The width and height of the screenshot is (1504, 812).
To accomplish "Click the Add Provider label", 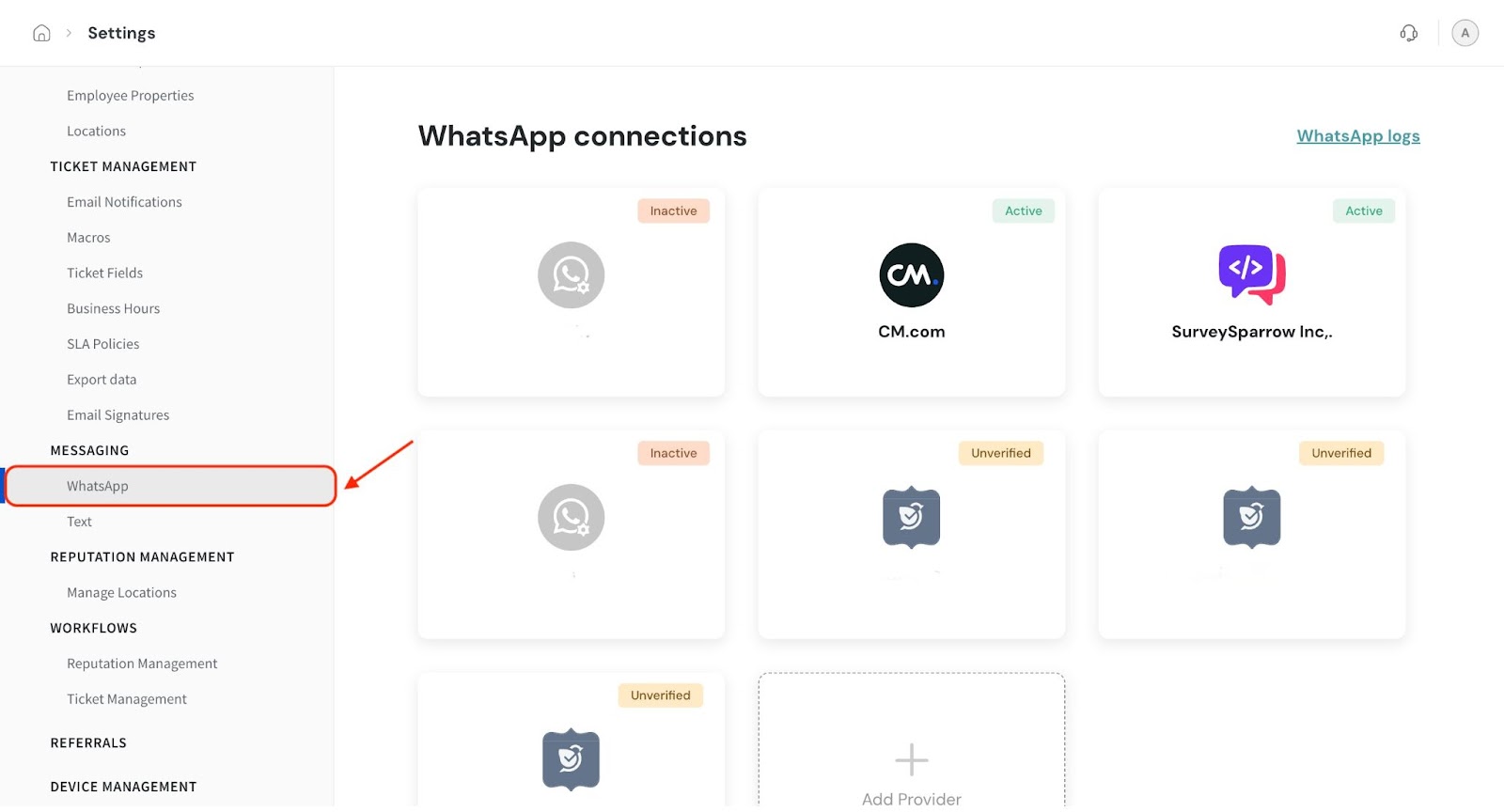I will [x=911, y=799].
